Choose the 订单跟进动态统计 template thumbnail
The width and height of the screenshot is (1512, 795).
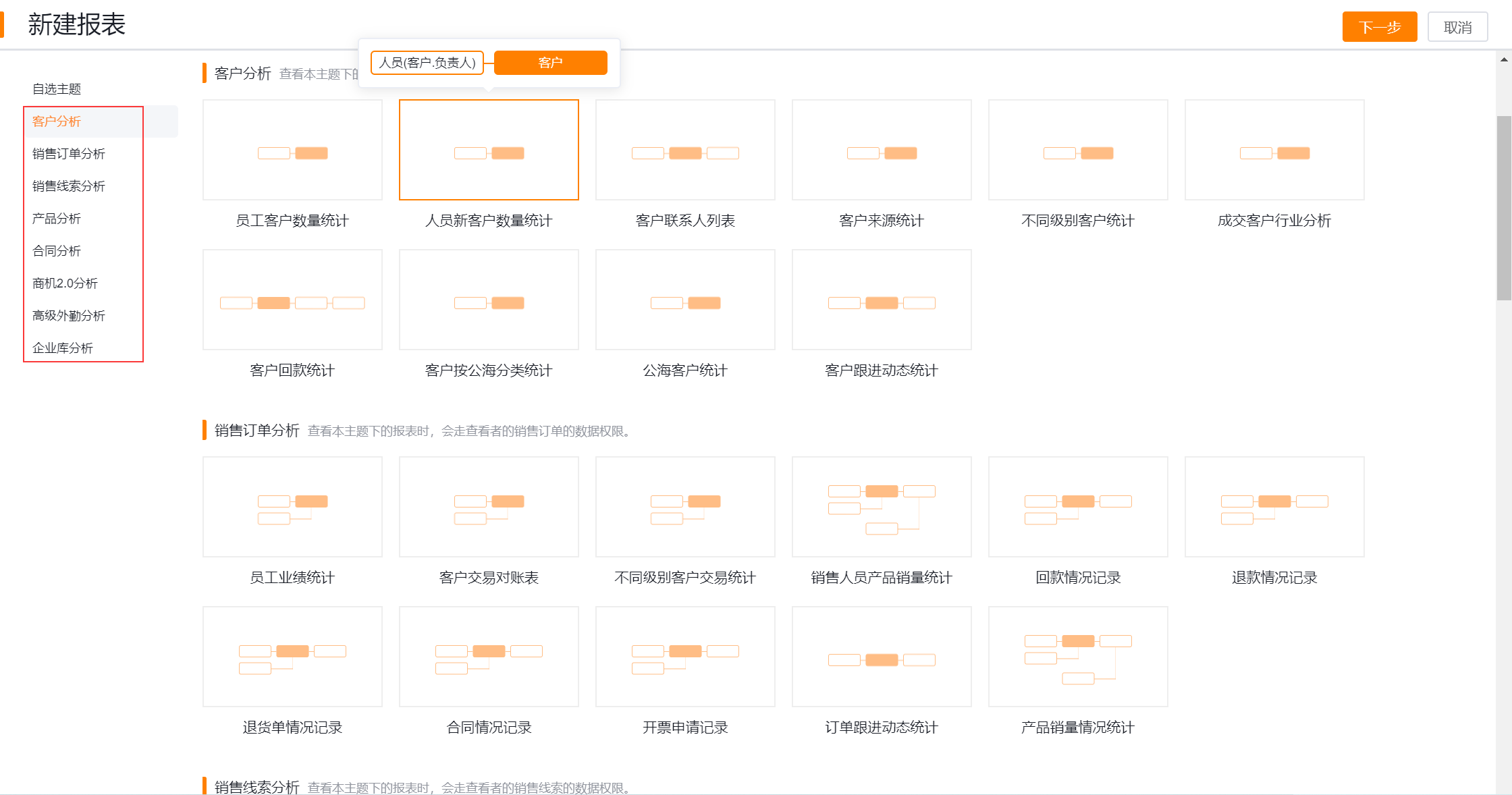point(882,657)
